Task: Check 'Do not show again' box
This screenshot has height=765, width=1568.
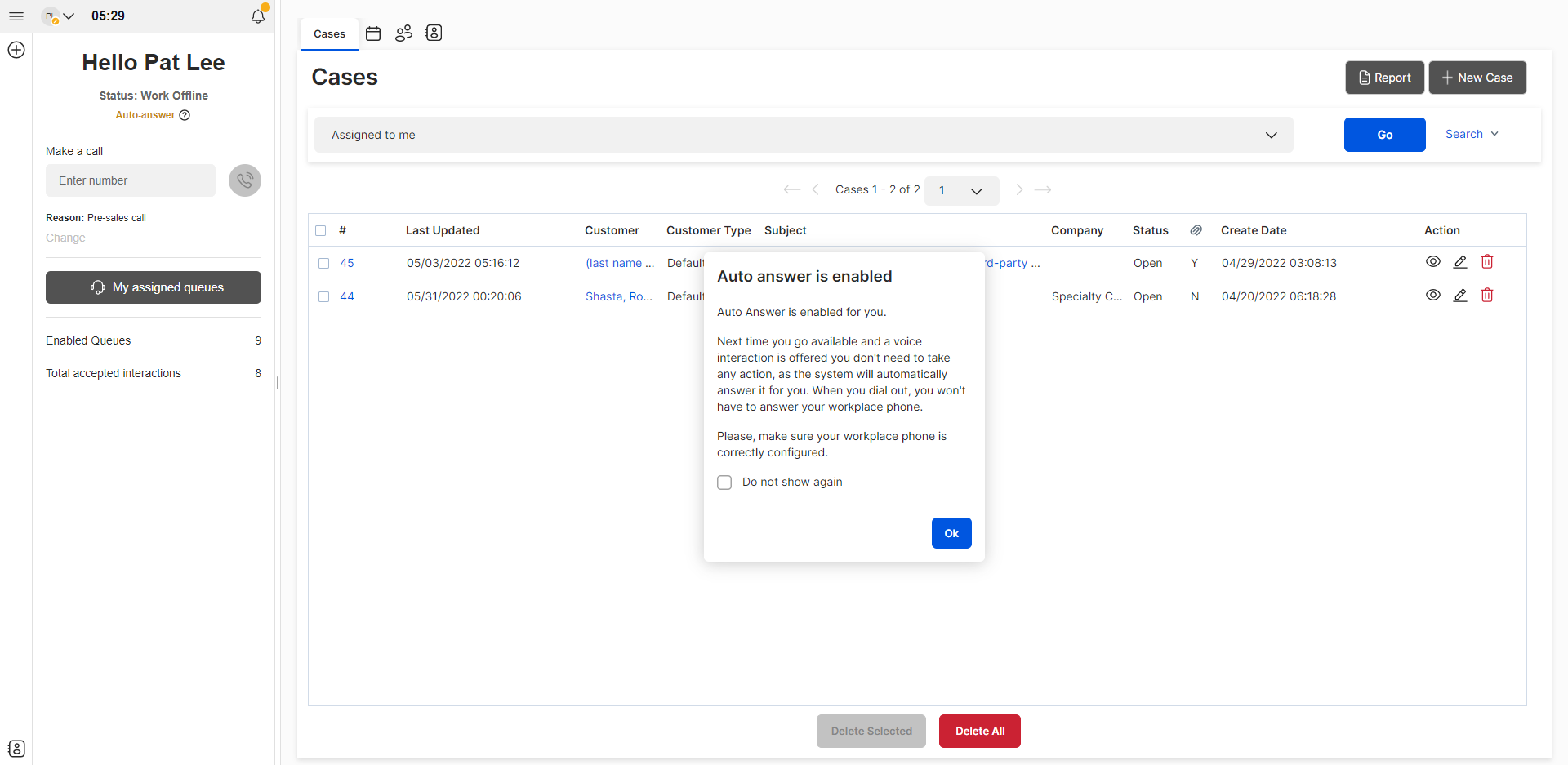Action: point(724,483)
